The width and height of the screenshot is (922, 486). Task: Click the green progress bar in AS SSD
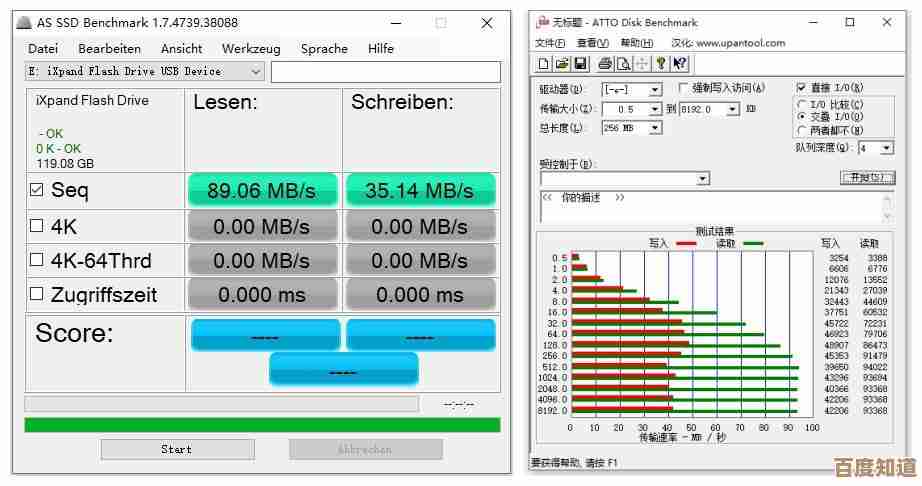pos(262,425)
